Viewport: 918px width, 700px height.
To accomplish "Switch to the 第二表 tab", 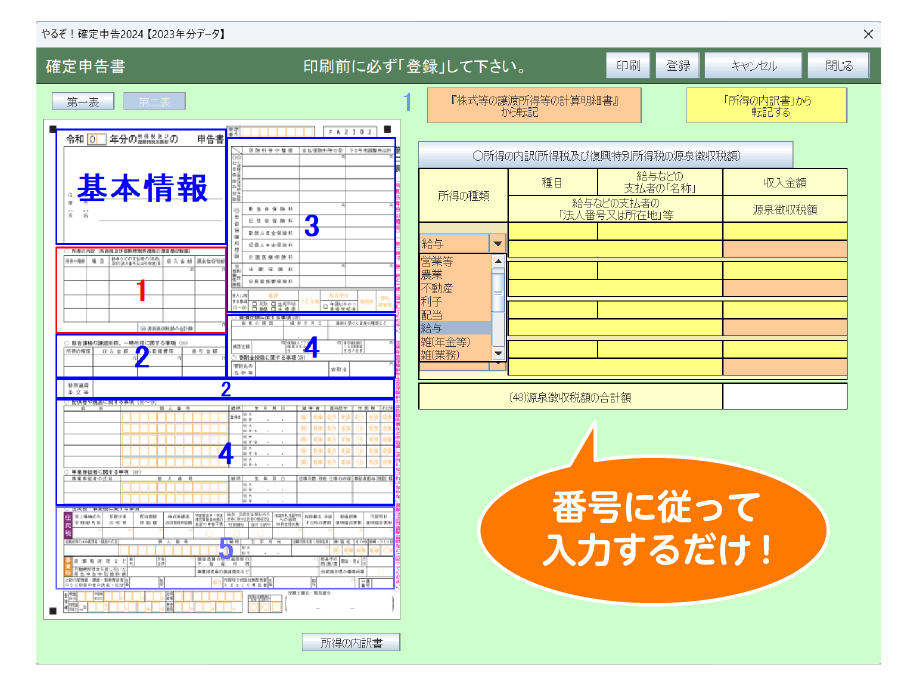I will (155, 102).
